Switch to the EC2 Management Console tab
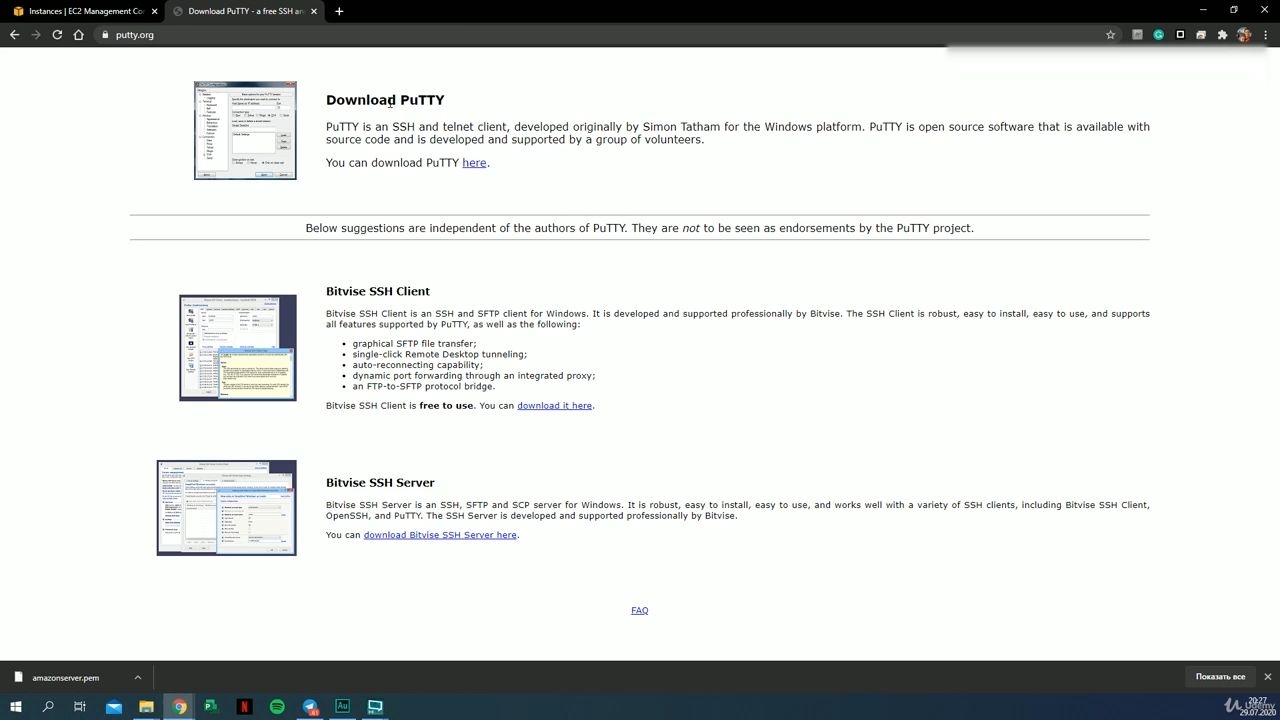Image resolution: width=1280 pixels, height=720 pixels. tap(84, 11)
